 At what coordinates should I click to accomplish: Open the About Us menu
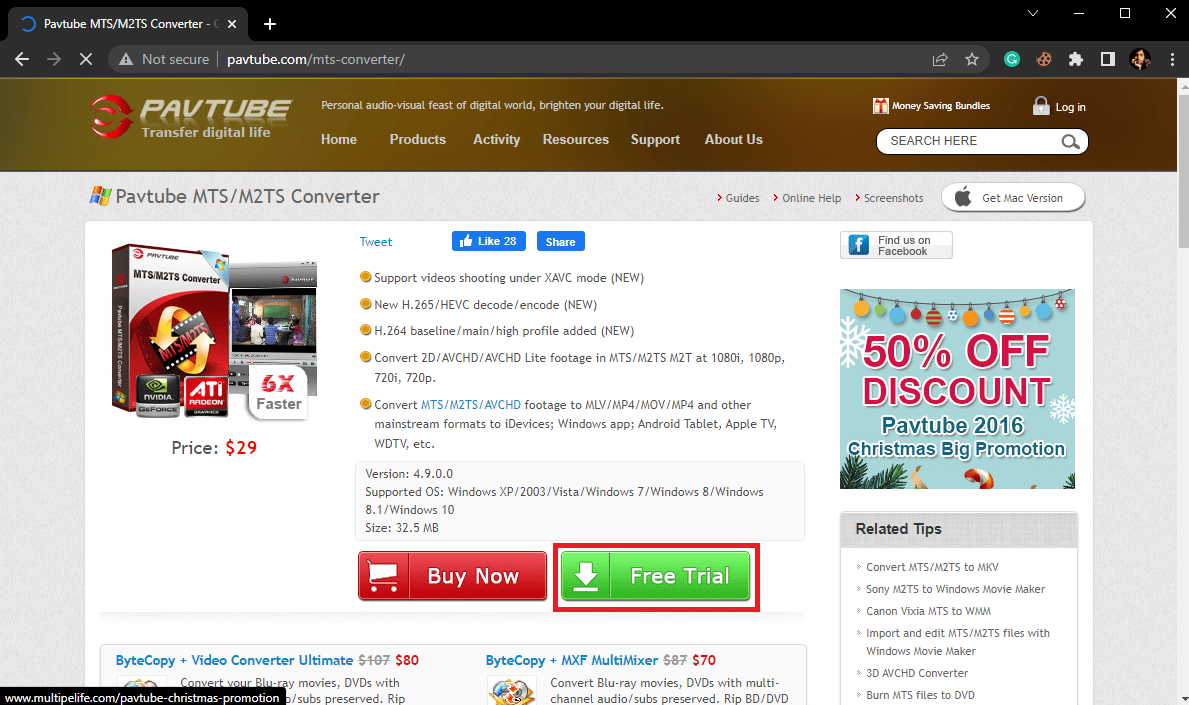[x=733, y=139]
